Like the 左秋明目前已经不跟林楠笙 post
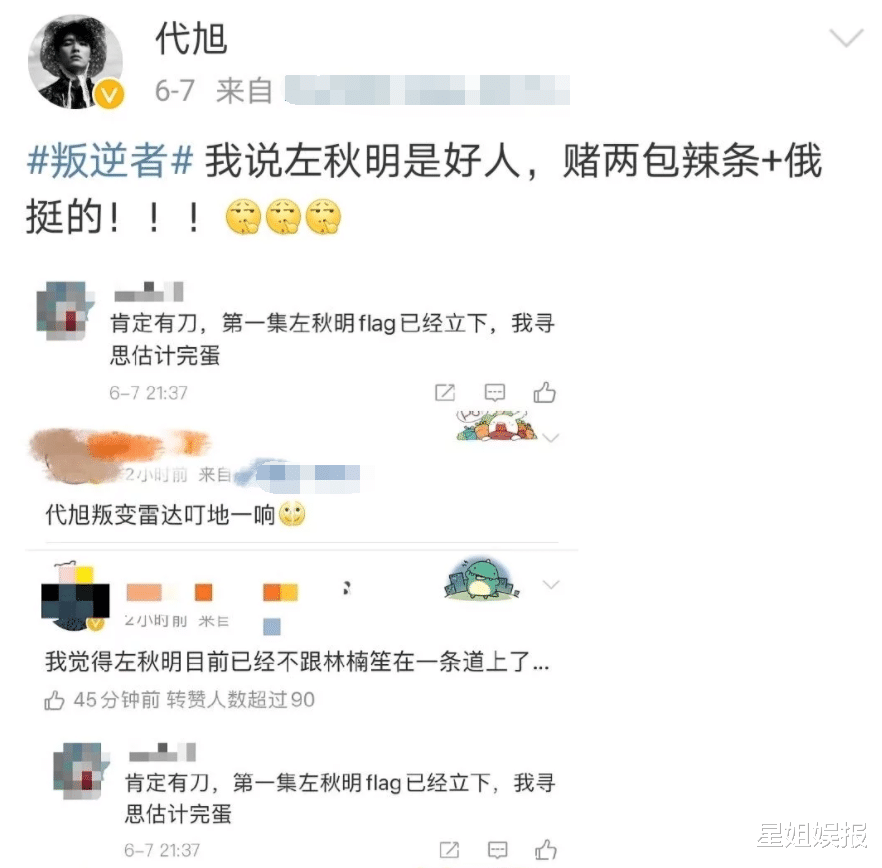The height and width of the screenshot is (868, 882). pos(55,700)
